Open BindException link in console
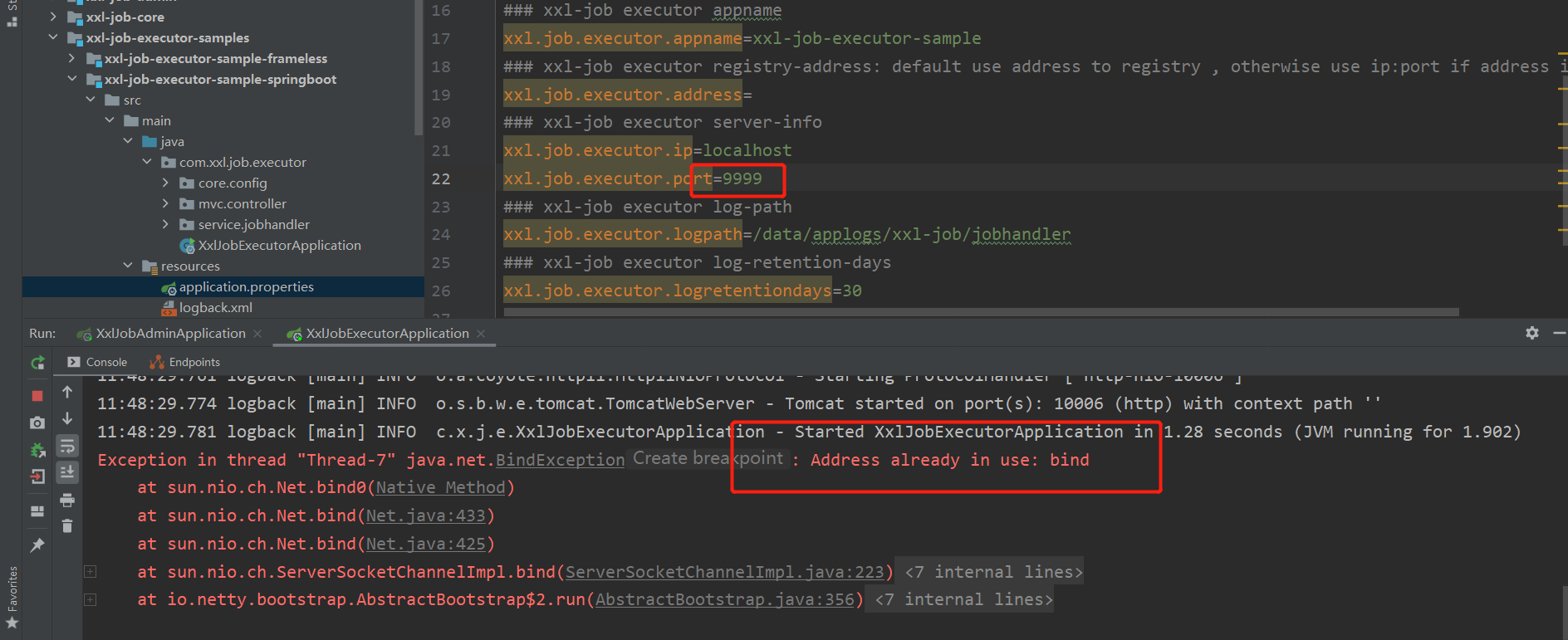 coord(560,460)
